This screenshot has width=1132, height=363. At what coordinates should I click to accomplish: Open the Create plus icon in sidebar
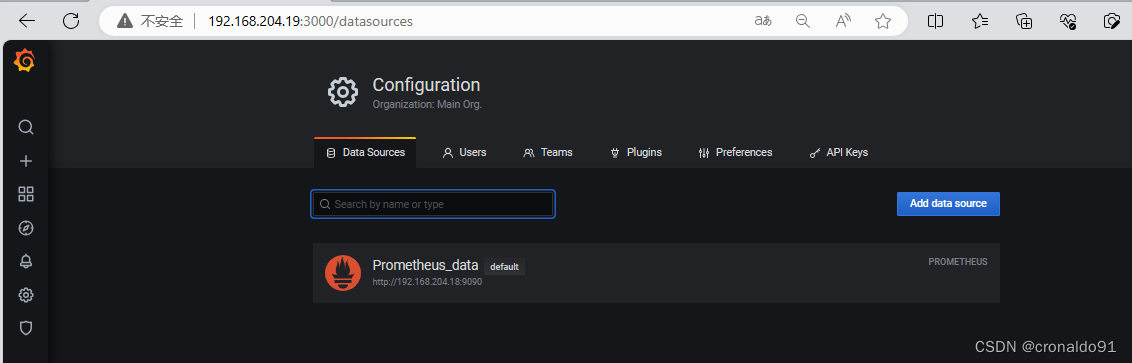coord(26,161)
